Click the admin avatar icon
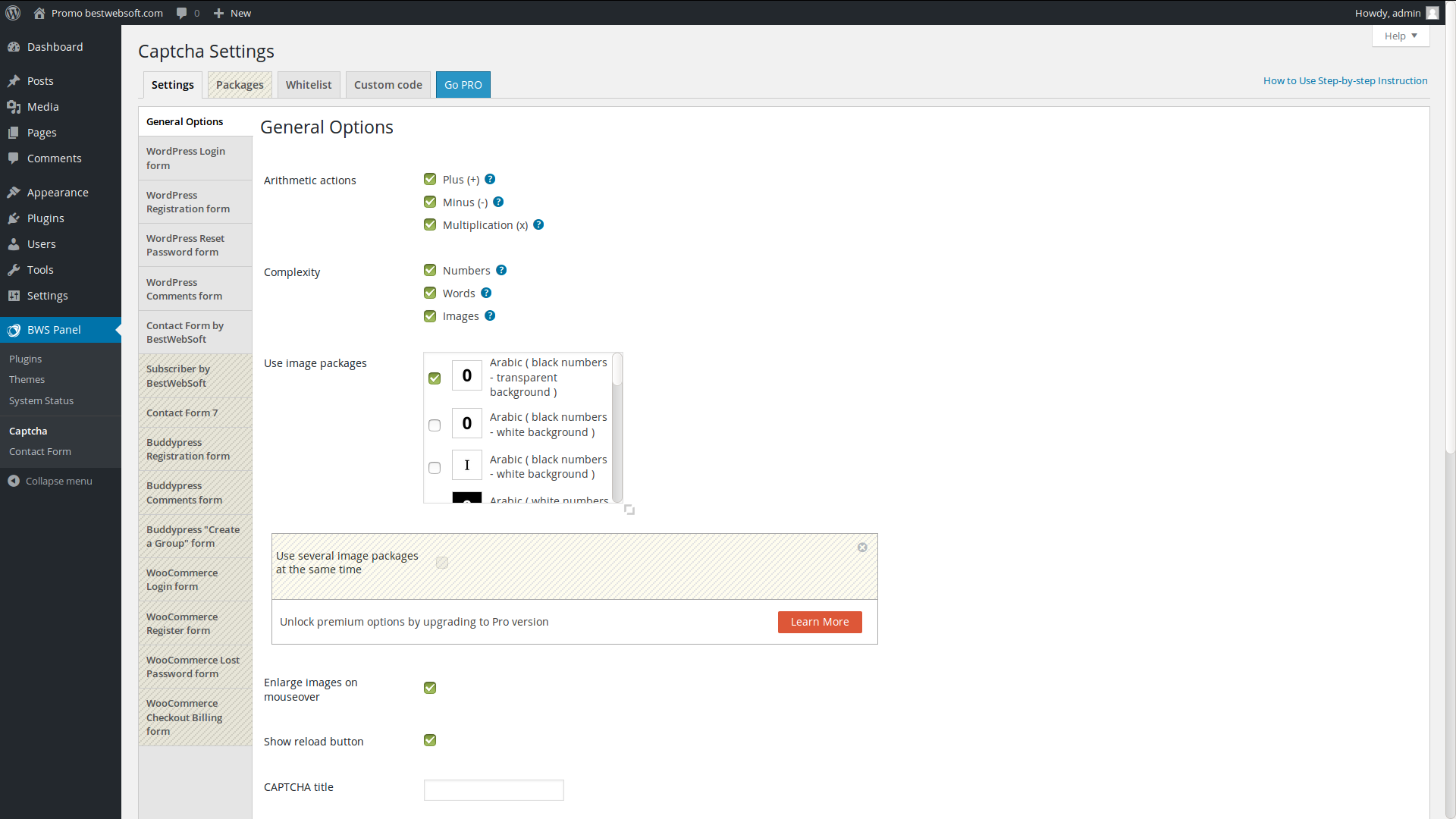The image size is (1456, 819). click(1432, 13)
